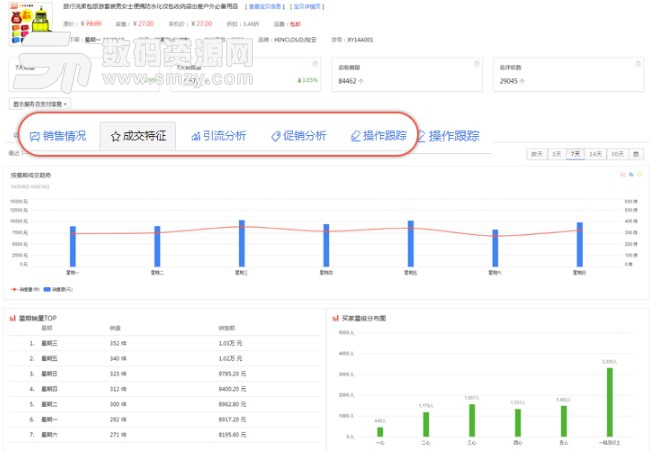Select the 昨天 date range
Screen dimensions: 654x451
click(x=537, y=154)
